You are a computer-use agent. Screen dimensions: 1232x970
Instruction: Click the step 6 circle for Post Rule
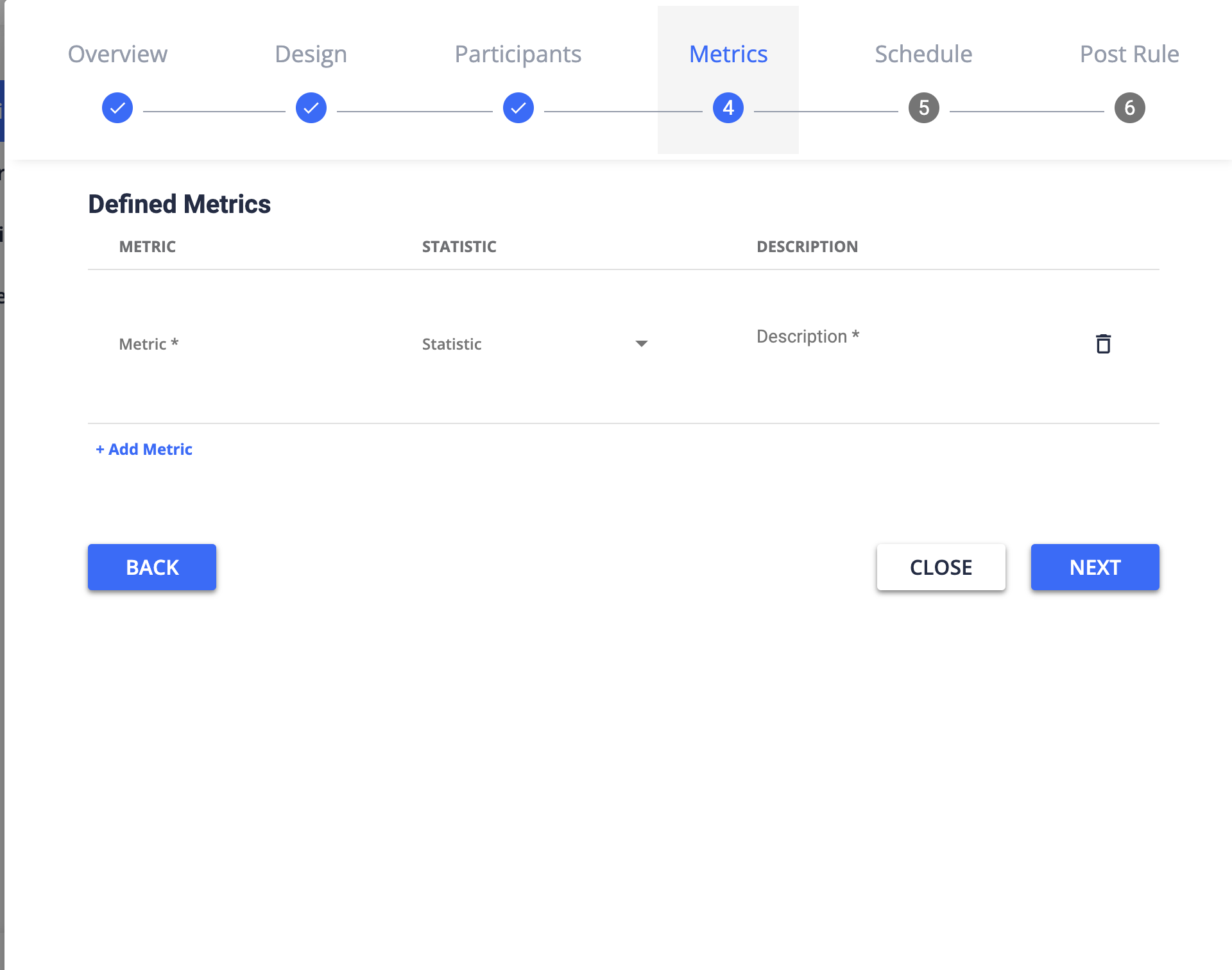1129,108
